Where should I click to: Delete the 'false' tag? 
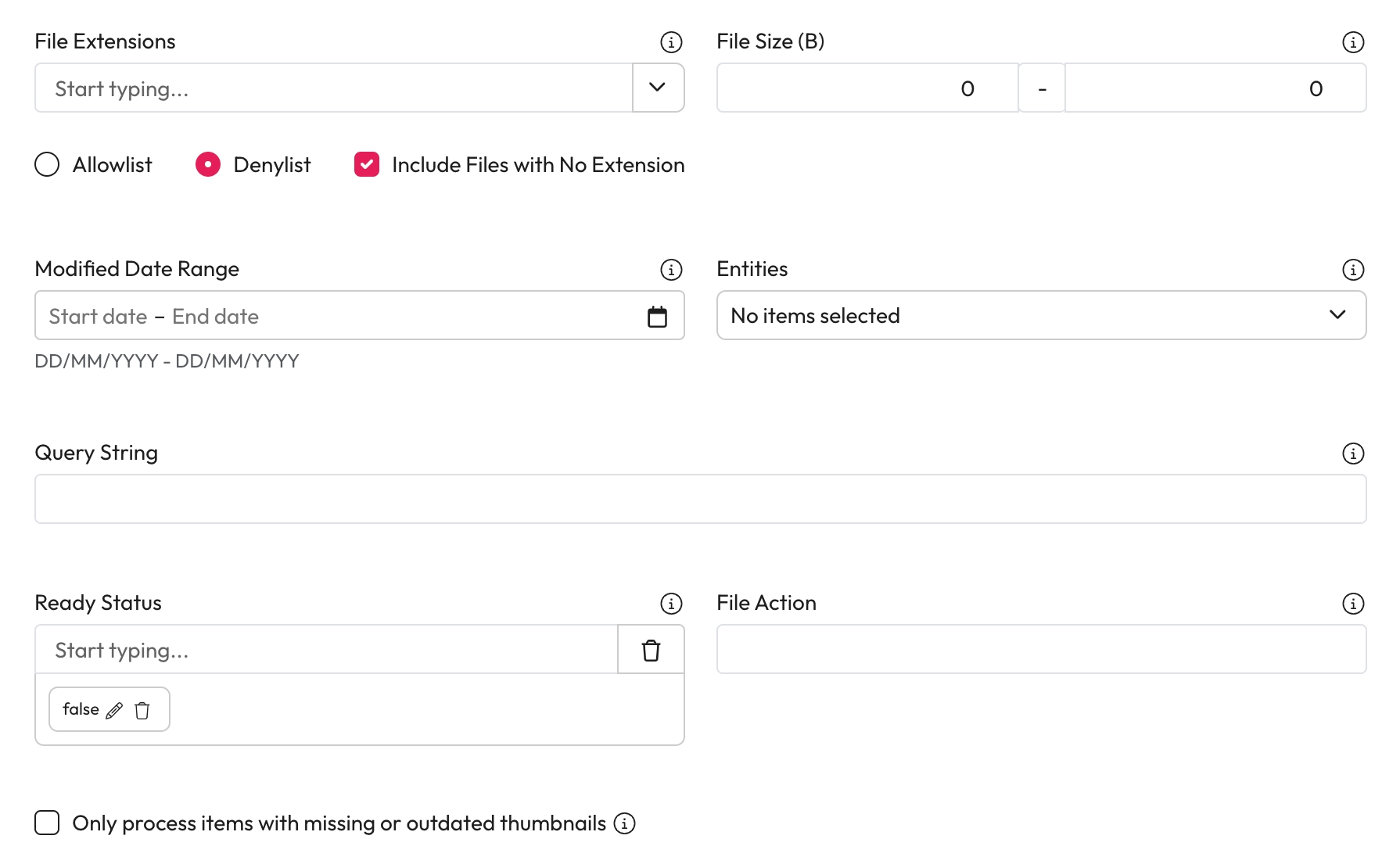pos(142,710)
